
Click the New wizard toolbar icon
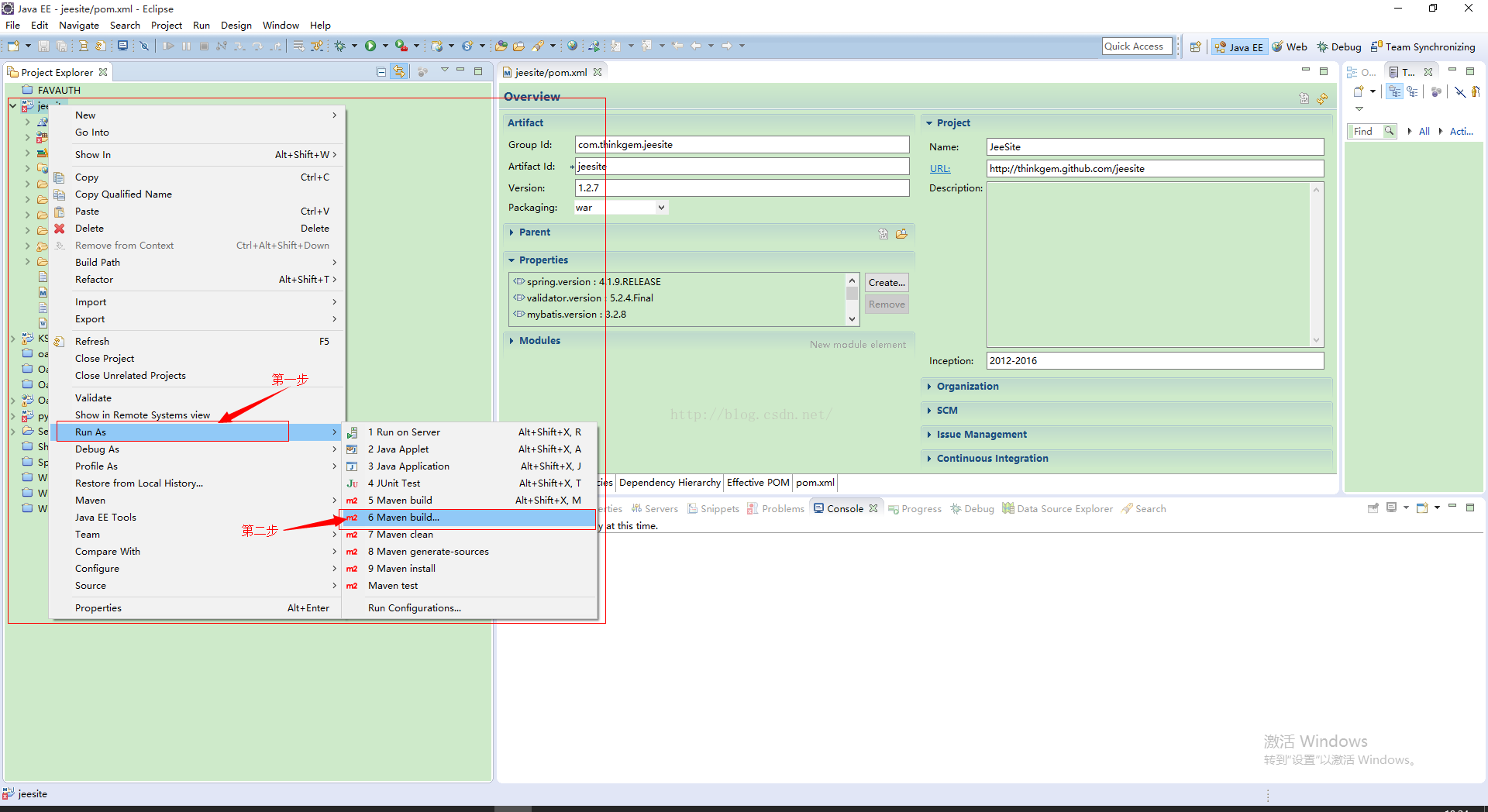coord(13,46)
